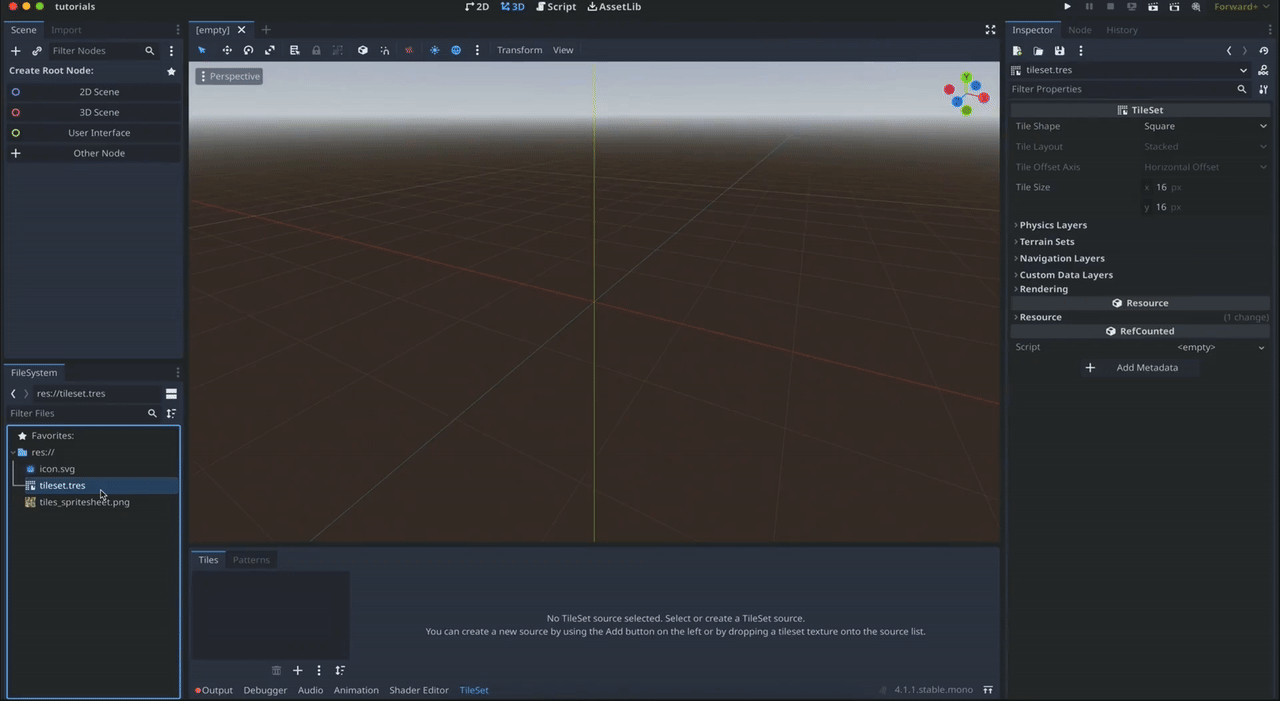1280x701 pixels.
Task: Toggle Use Local Space cube icon
Action: (x=363, y=50)
